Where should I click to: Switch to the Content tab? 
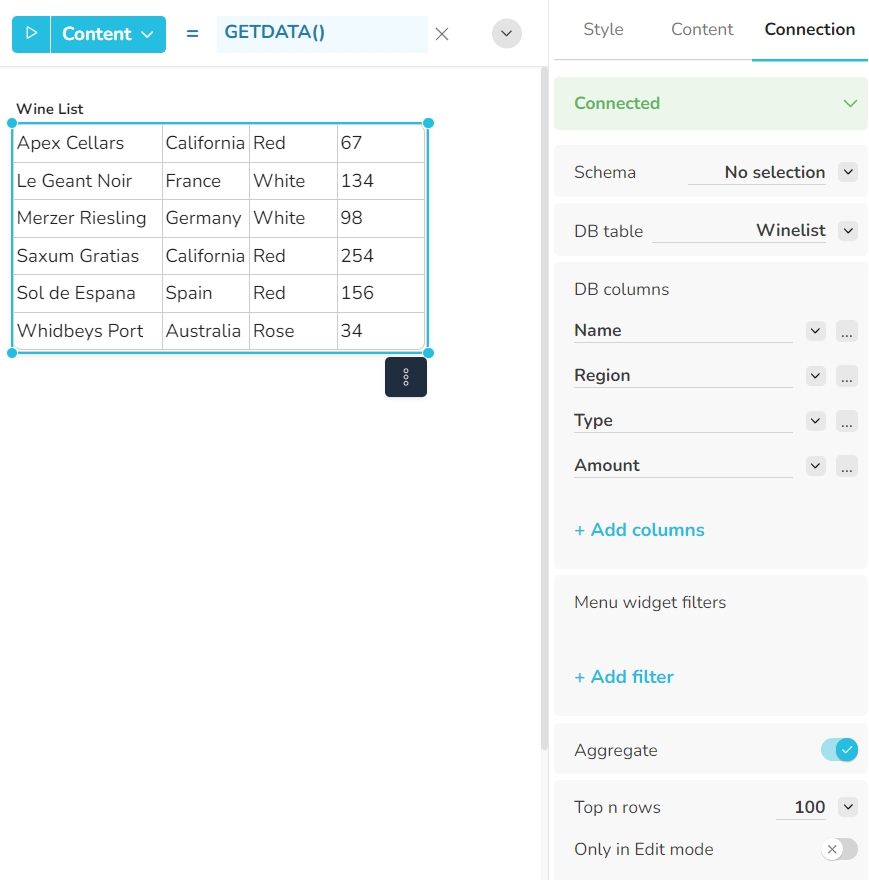tap(702, 30)
